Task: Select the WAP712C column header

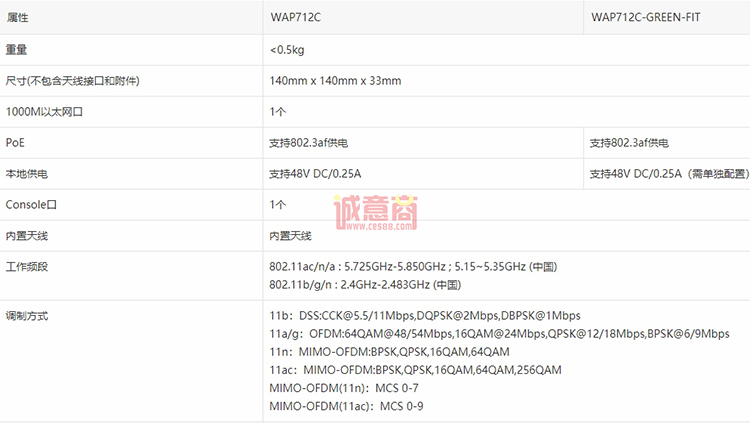Action: (296, 17)
